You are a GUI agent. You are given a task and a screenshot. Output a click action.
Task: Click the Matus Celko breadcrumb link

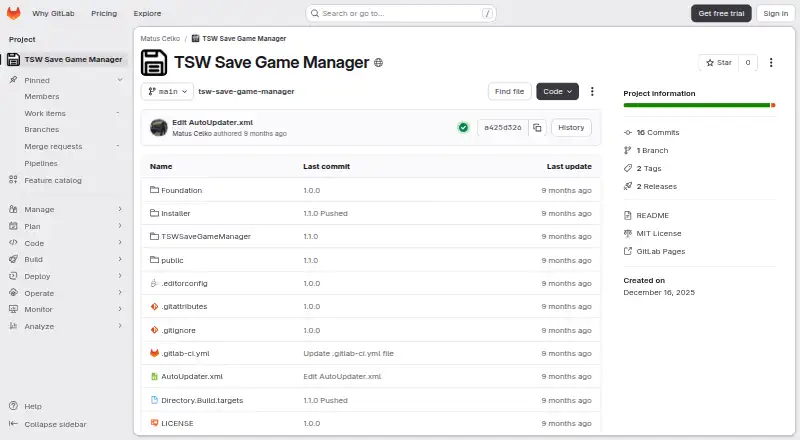coord(160,38)
